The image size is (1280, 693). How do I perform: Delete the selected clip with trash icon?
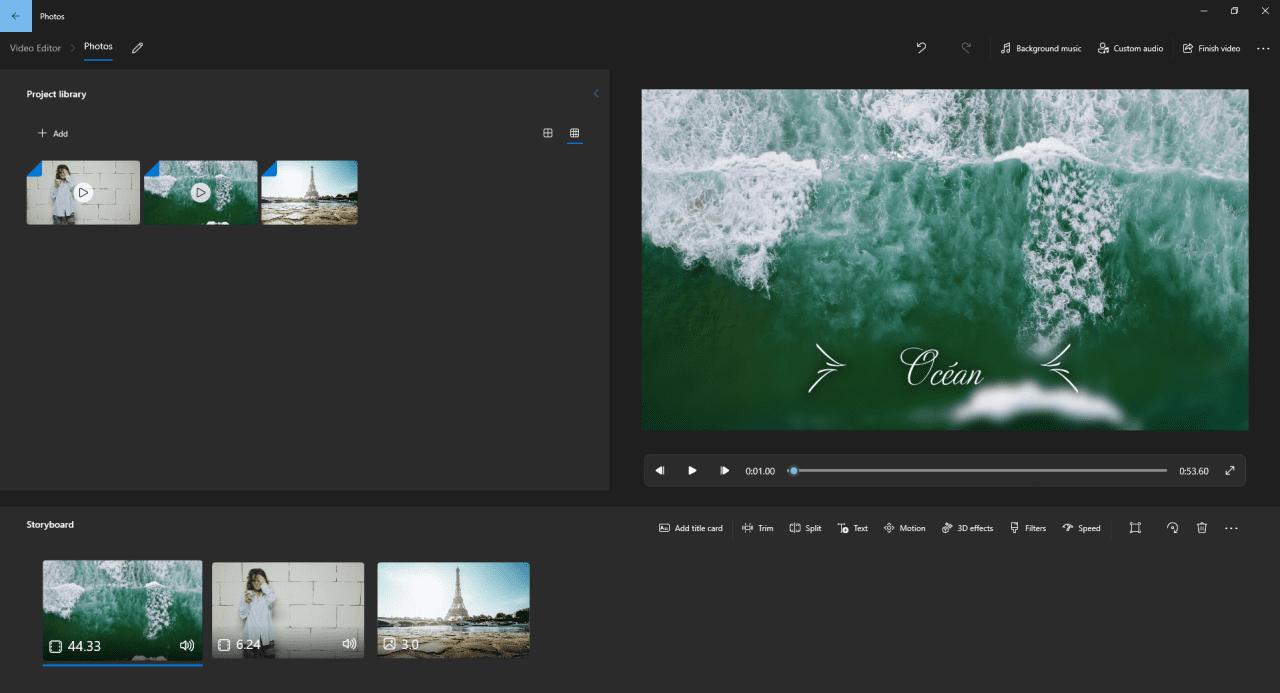point(1202,528)
